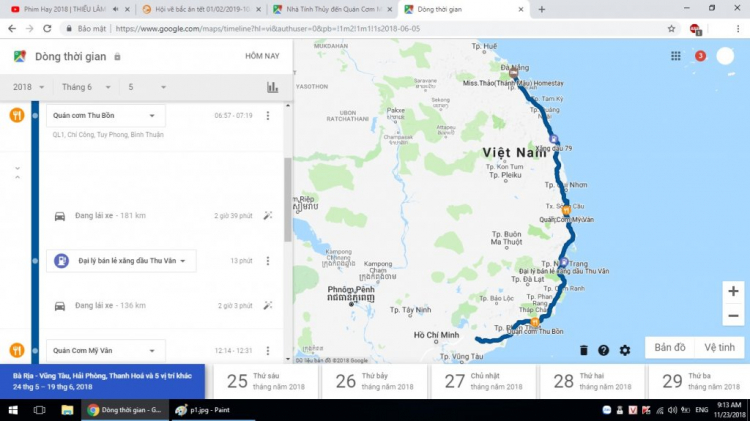Mute the YouTube tab audio icon

click(x=116, y=9)
